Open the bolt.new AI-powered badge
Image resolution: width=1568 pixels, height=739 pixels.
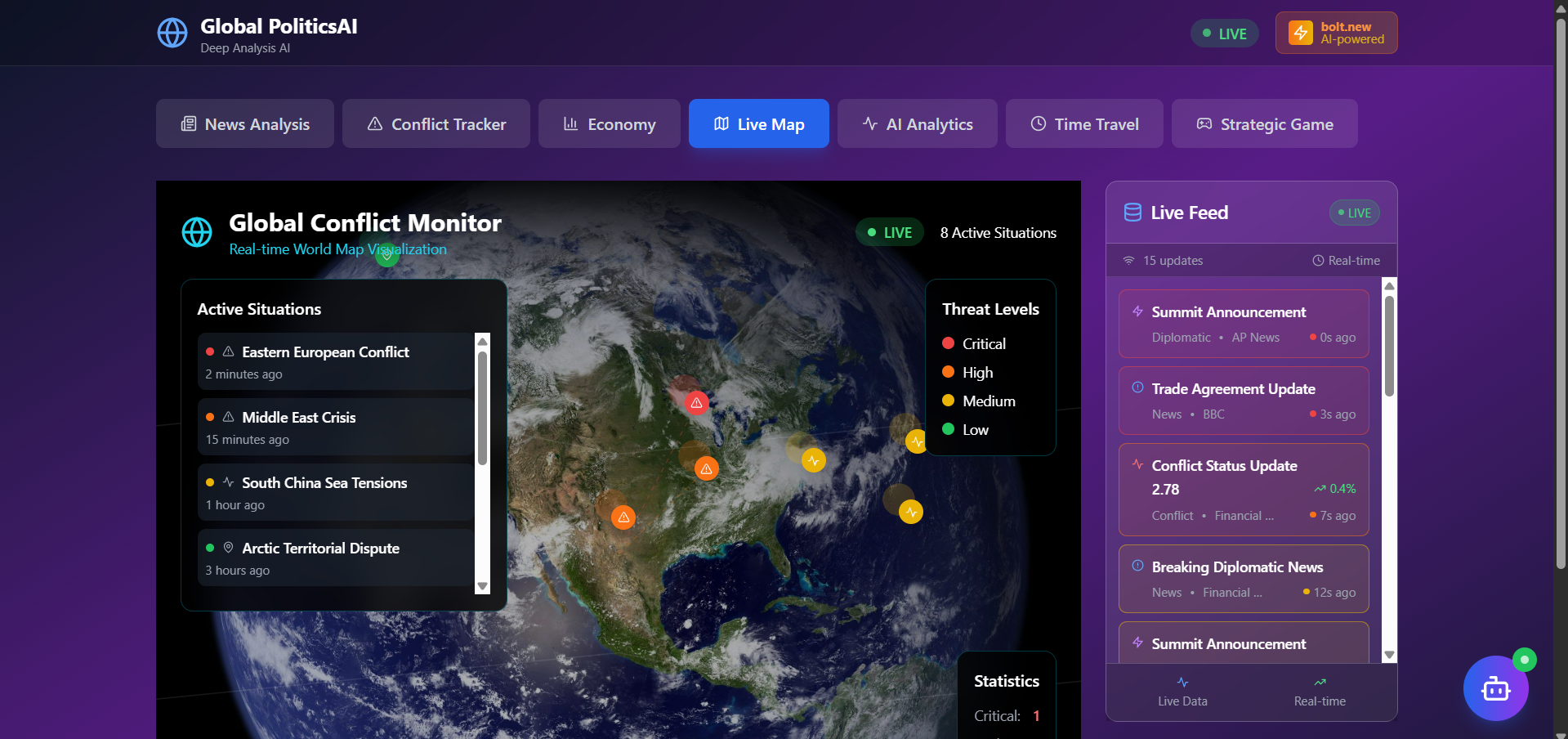click(x=1337, y=33)
